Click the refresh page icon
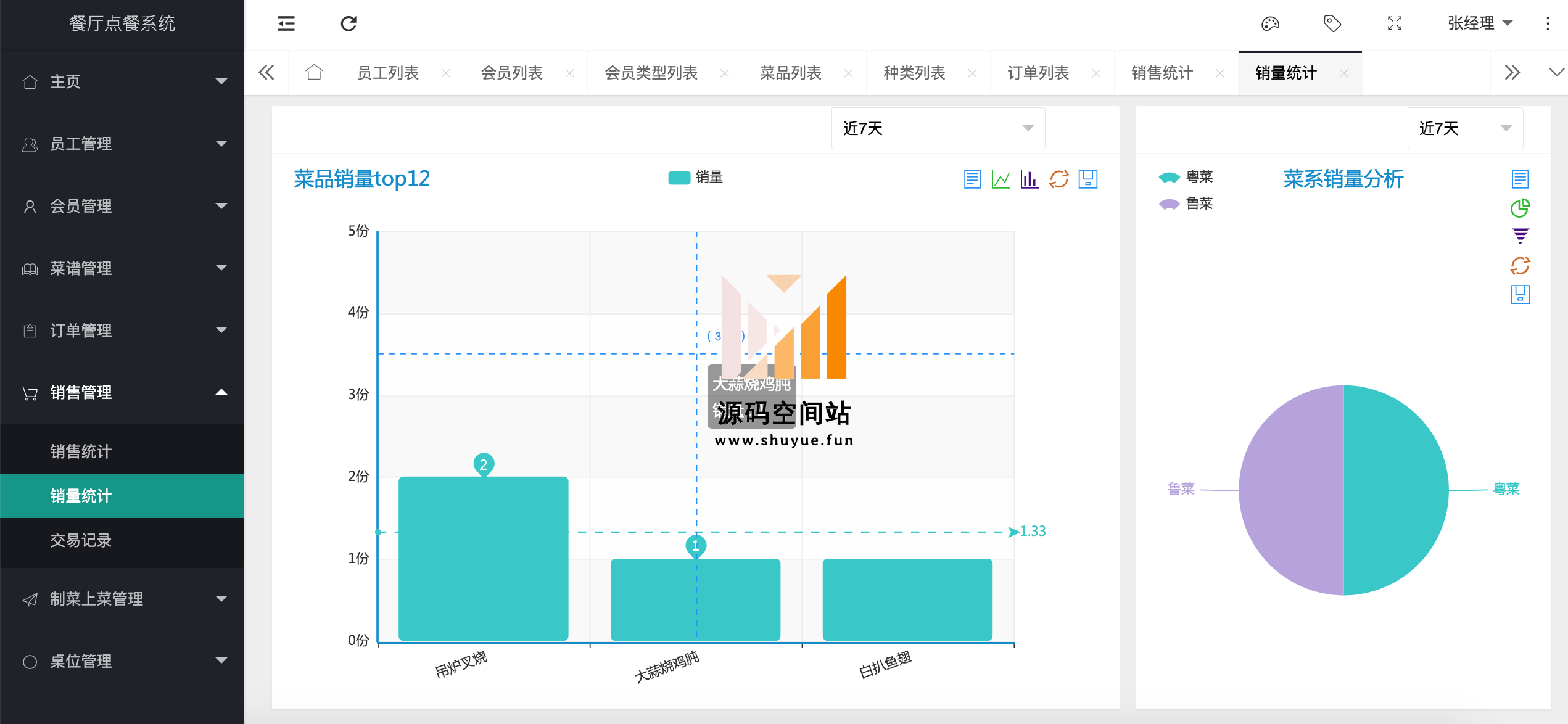This screenshot has height=724, width=1568. click(x=349, y=23)
